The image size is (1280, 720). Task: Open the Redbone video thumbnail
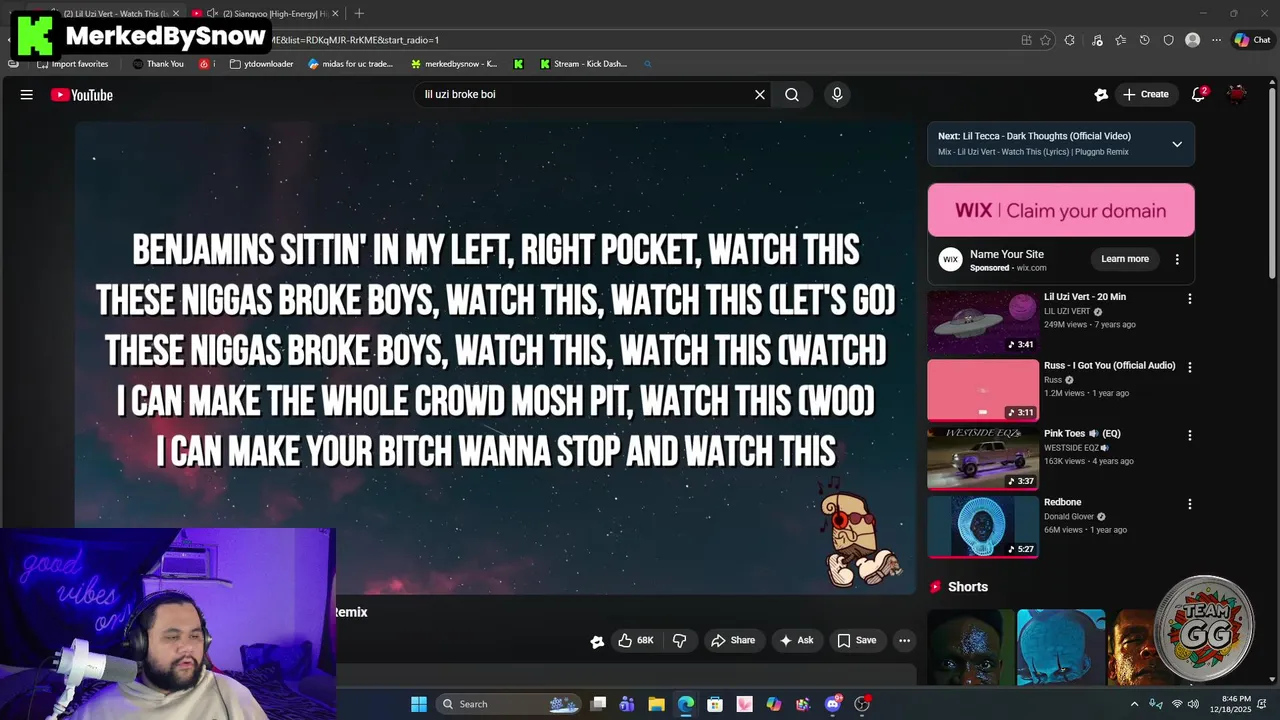(983, 527)
